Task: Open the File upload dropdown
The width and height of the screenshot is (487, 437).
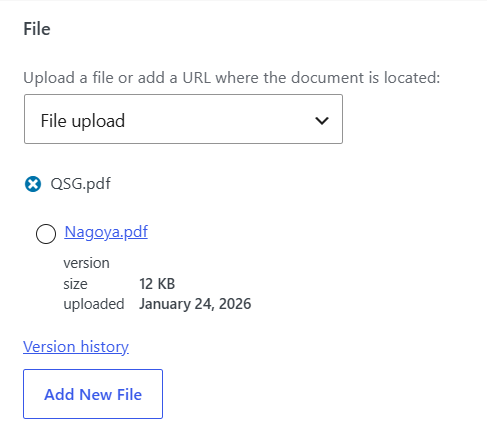Action: 183,119
